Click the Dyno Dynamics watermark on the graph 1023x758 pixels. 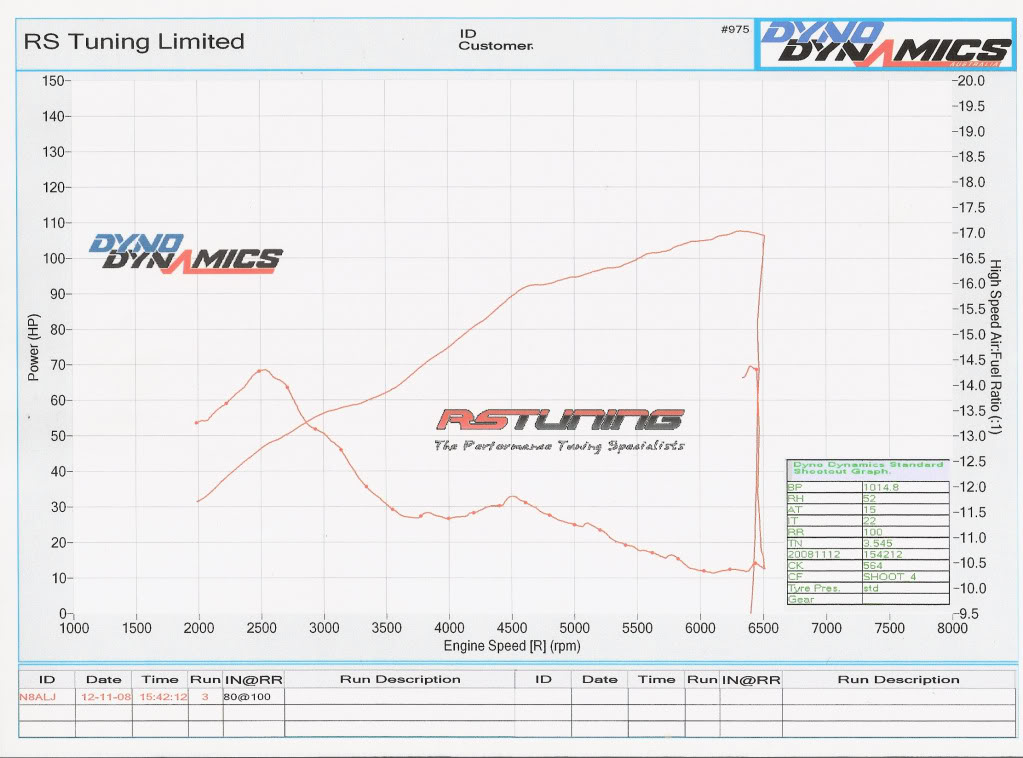point(185,253)
